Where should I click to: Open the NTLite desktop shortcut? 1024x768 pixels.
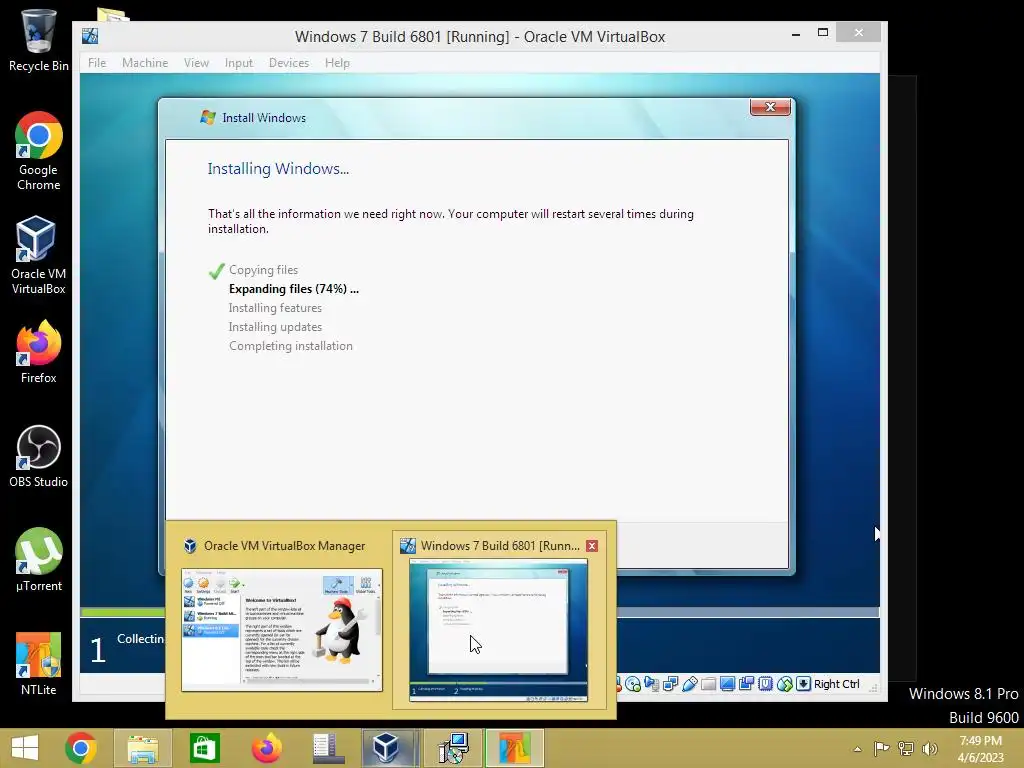coord(39,664)
